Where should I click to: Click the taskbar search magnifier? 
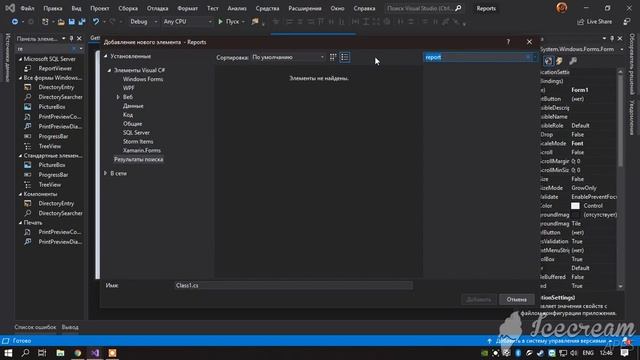25,353
